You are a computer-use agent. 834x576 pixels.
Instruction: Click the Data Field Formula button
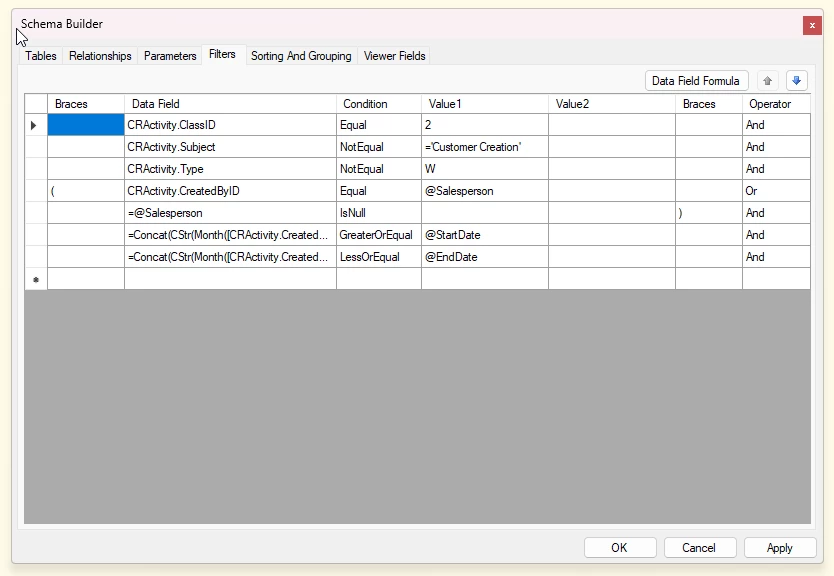pos(696,81)
